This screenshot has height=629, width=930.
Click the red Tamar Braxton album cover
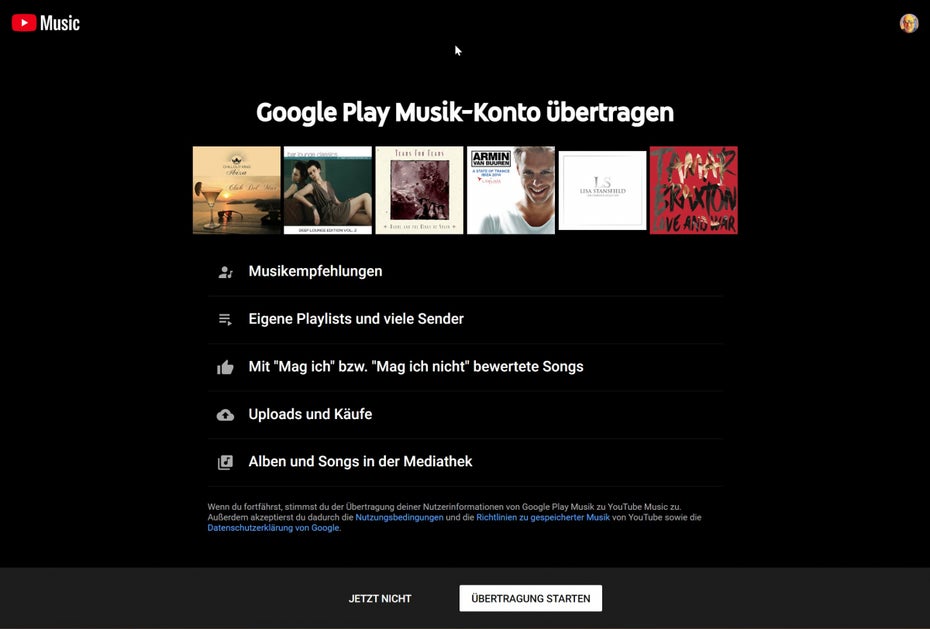(x=693, y=190)
